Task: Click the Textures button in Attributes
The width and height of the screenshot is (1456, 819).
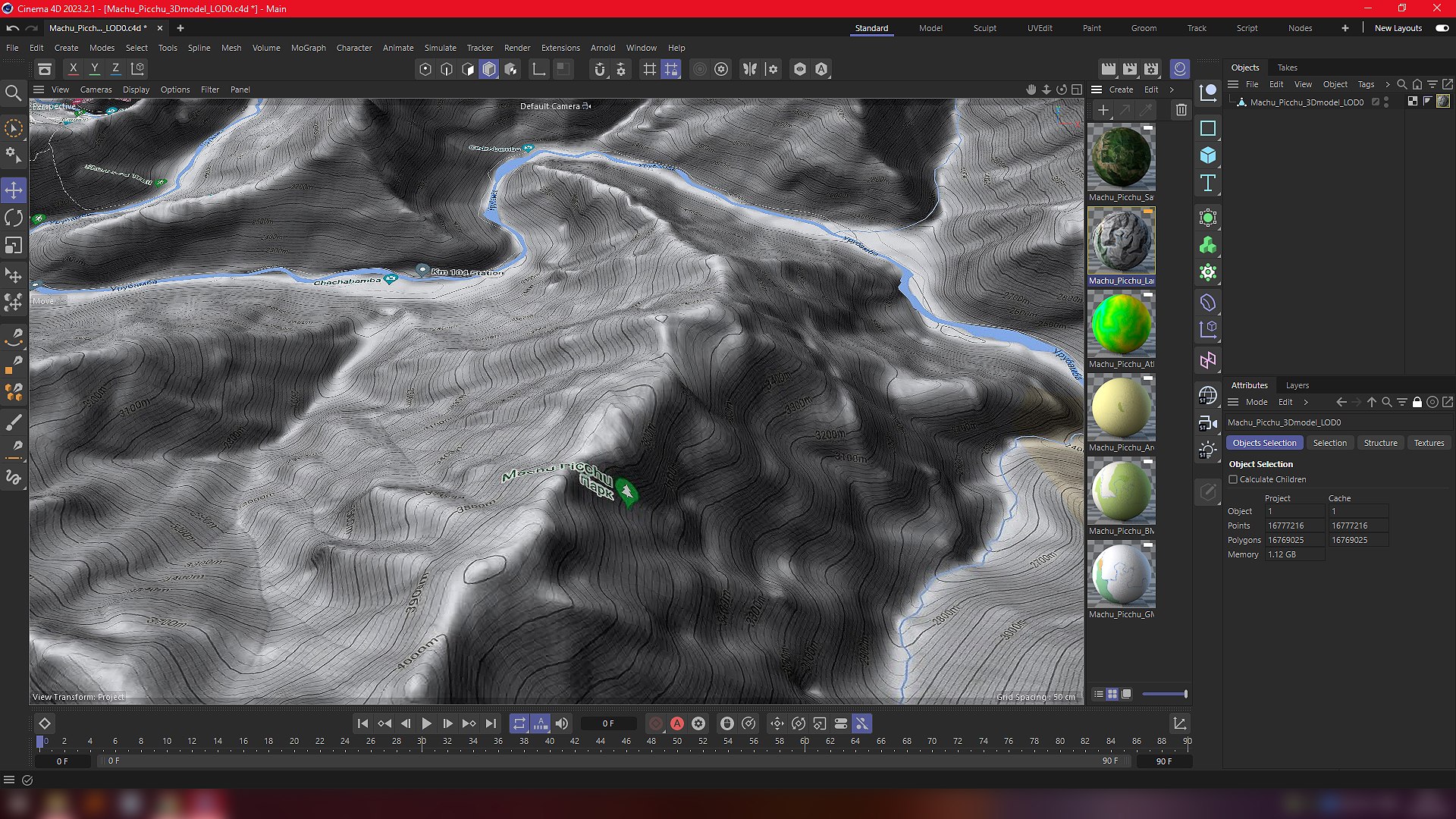Action: pos(1429,443)
